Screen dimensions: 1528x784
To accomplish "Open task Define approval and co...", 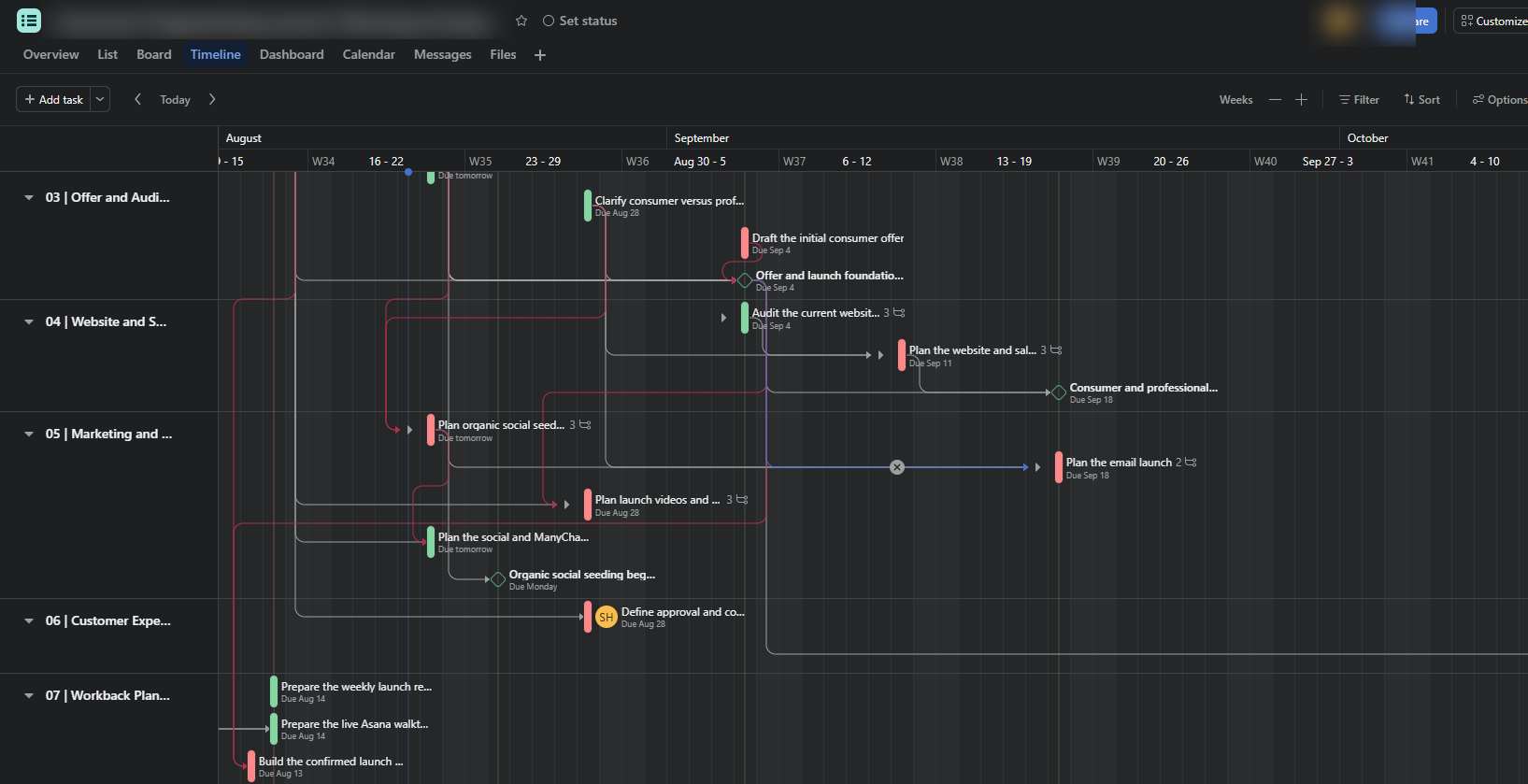I will pos(682,612).
